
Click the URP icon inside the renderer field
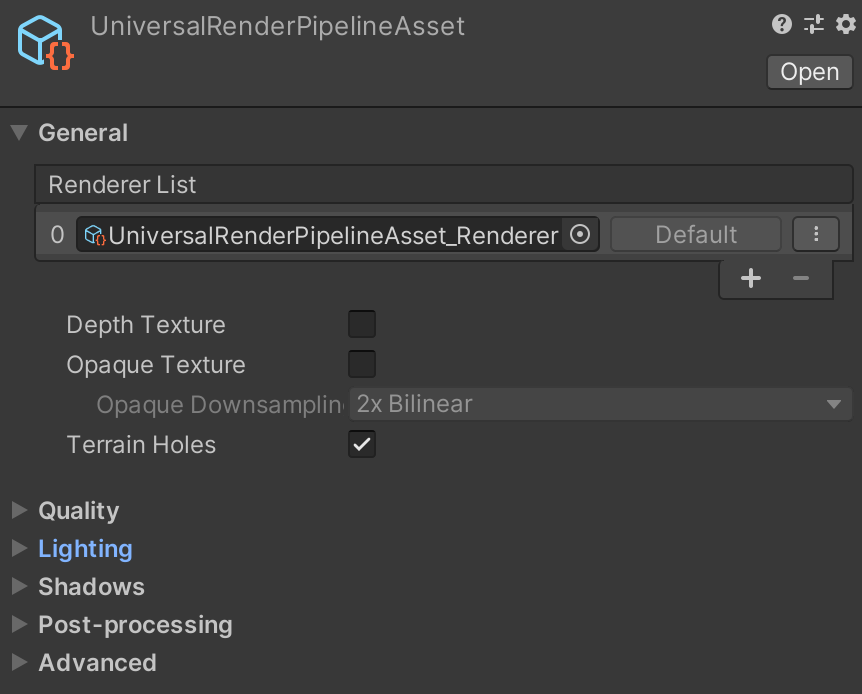pos(94,234)
